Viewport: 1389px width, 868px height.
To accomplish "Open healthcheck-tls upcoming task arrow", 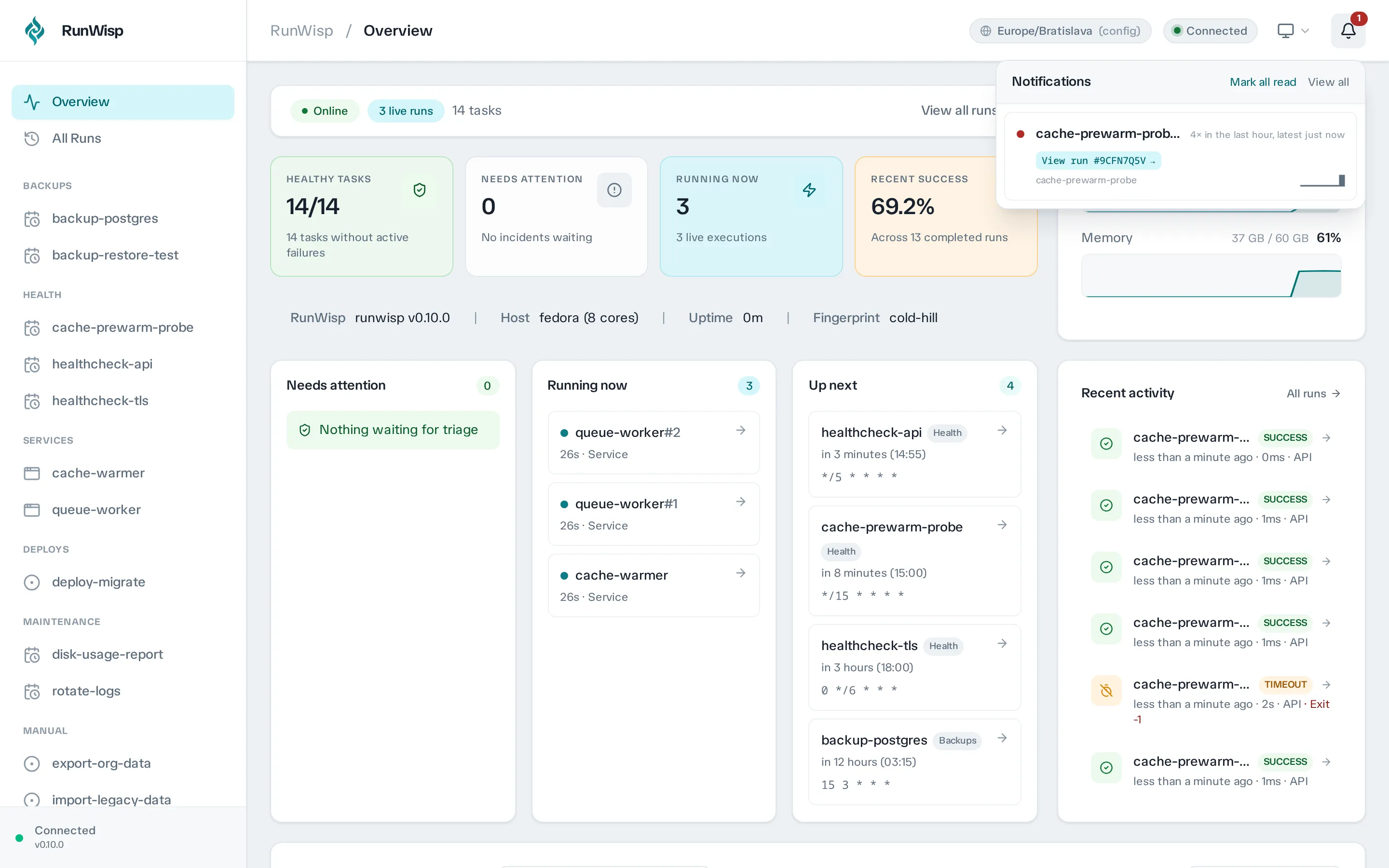I will pyautogui.click(x=1002, y=644).
